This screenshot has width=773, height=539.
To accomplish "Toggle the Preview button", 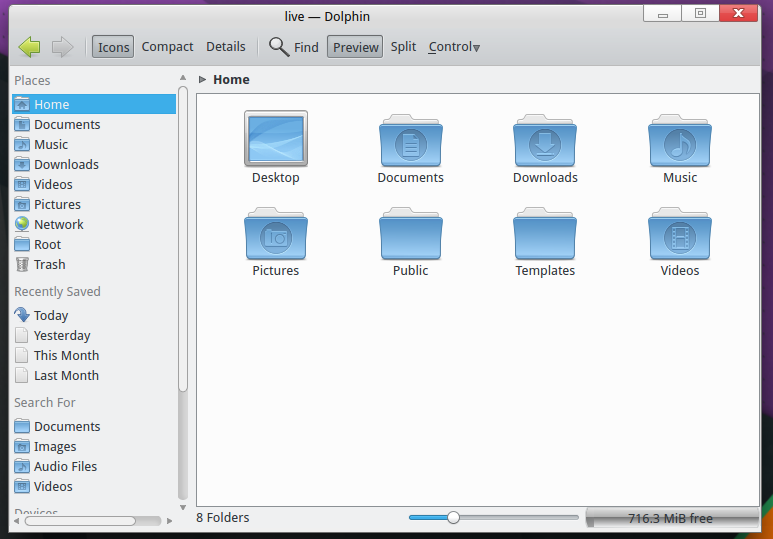I will (355, 47).
